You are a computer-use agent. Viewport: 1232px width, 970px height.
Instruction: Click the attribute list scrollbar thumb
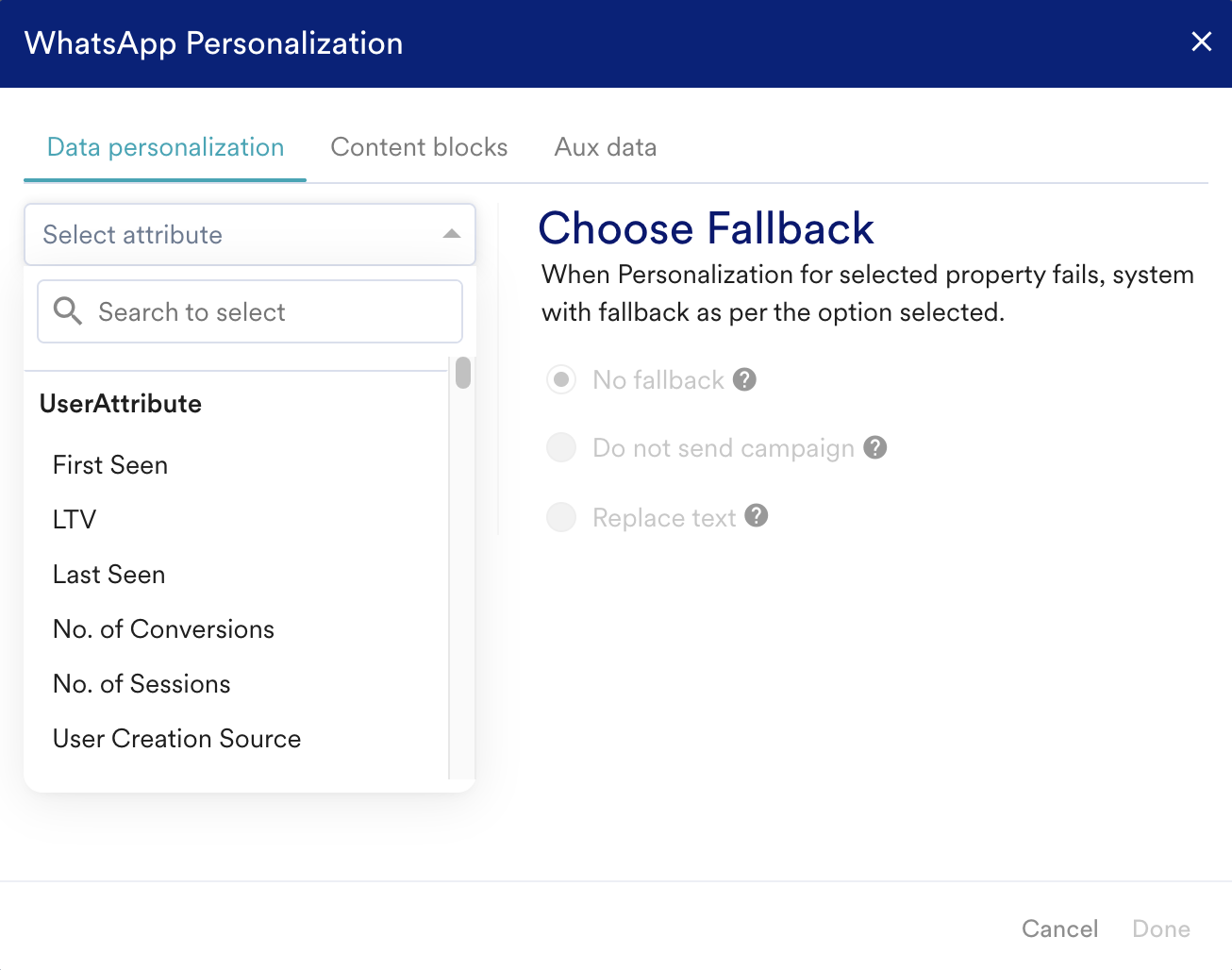(462, 373)
